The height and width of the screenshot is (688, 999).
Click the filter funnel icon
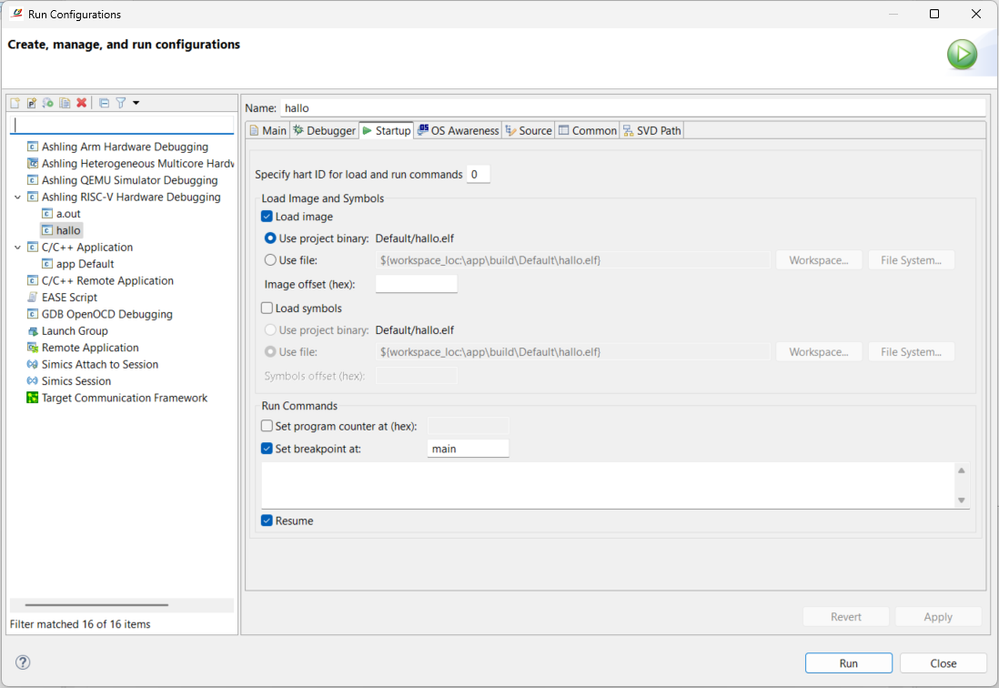(121, 103)
